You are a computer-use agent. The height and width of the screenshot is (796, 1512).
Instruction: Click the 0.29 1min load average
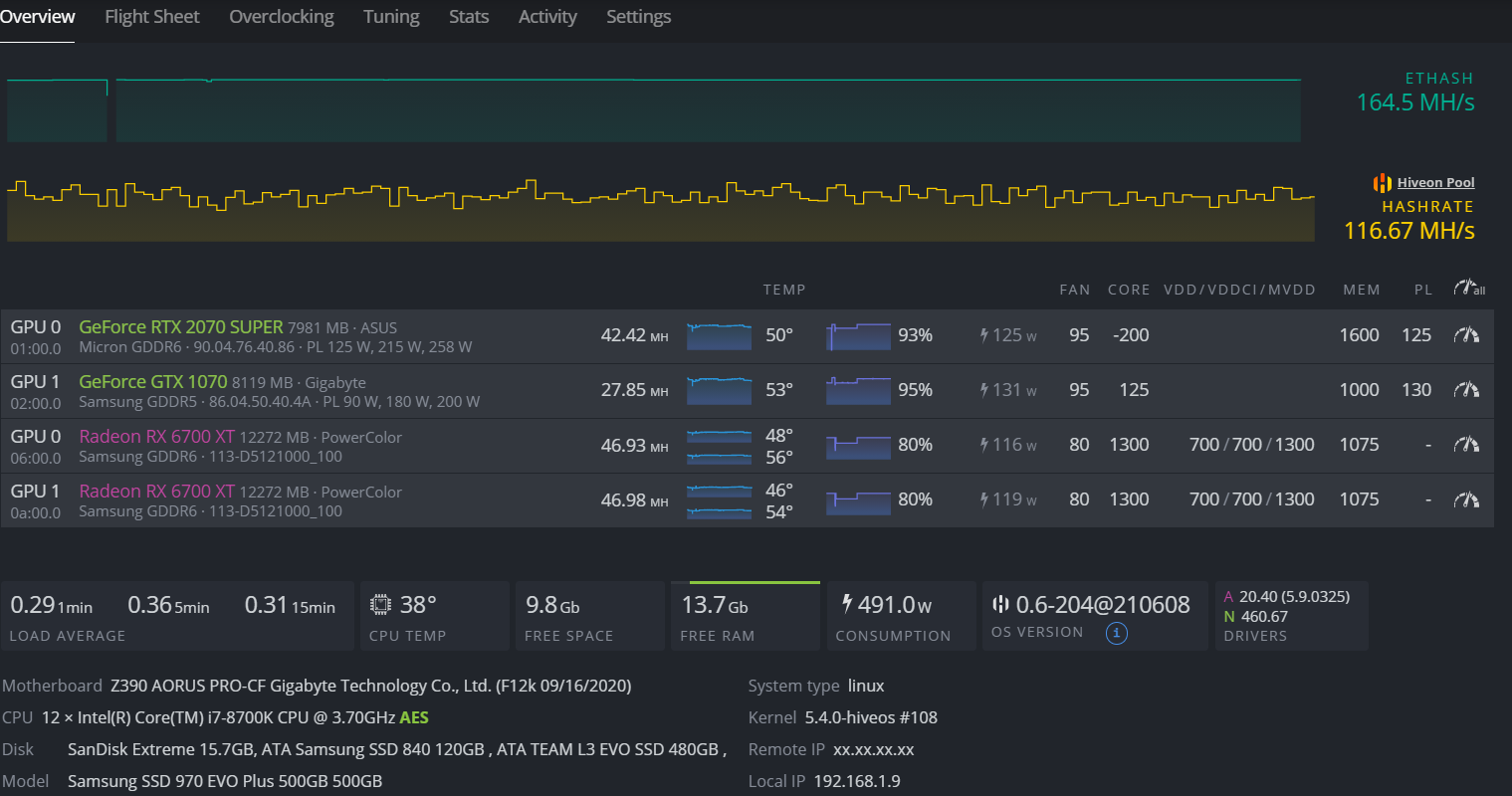point(51,605)
